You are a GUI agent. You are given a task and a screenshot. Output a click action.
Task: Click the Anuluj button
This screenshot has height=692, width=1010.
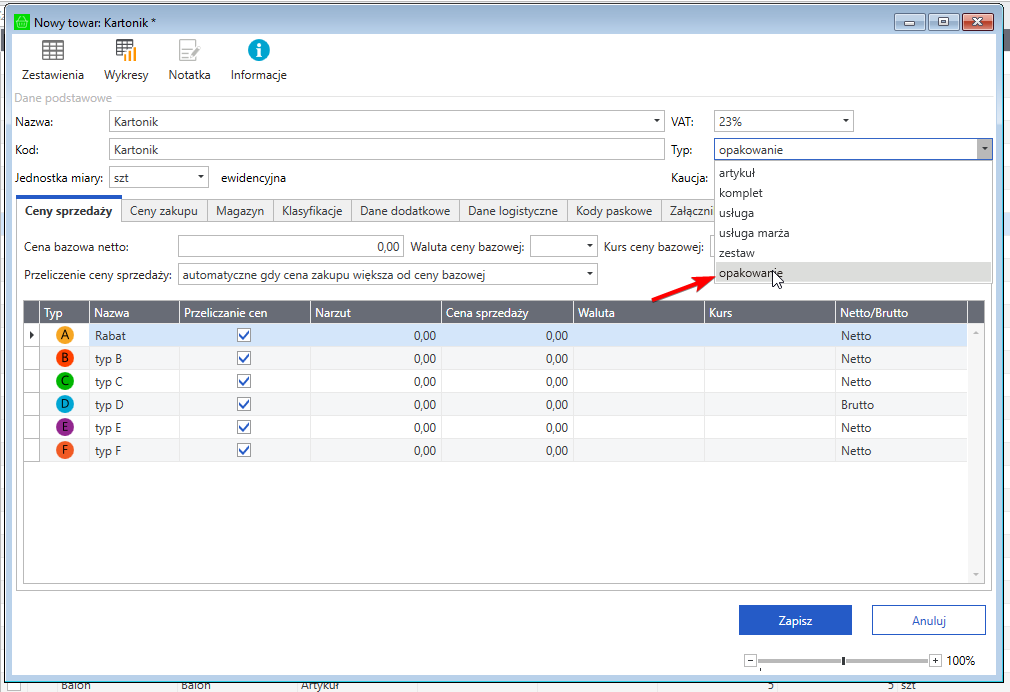pos(928,620)
